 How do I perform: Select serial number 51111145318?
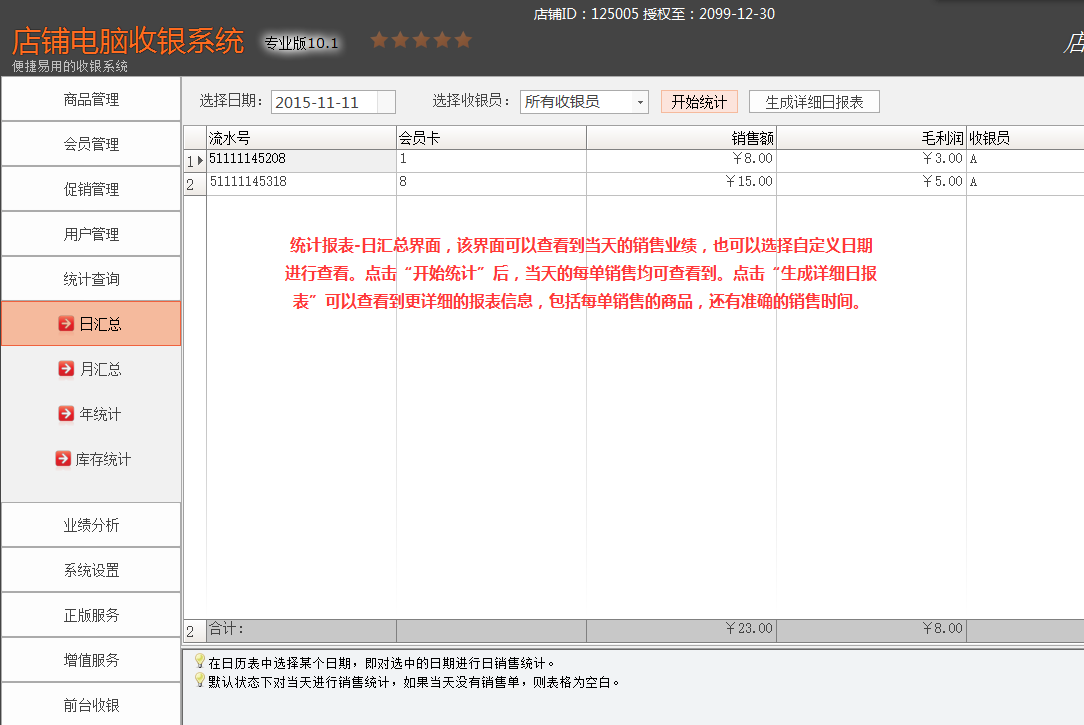point(247,182)
